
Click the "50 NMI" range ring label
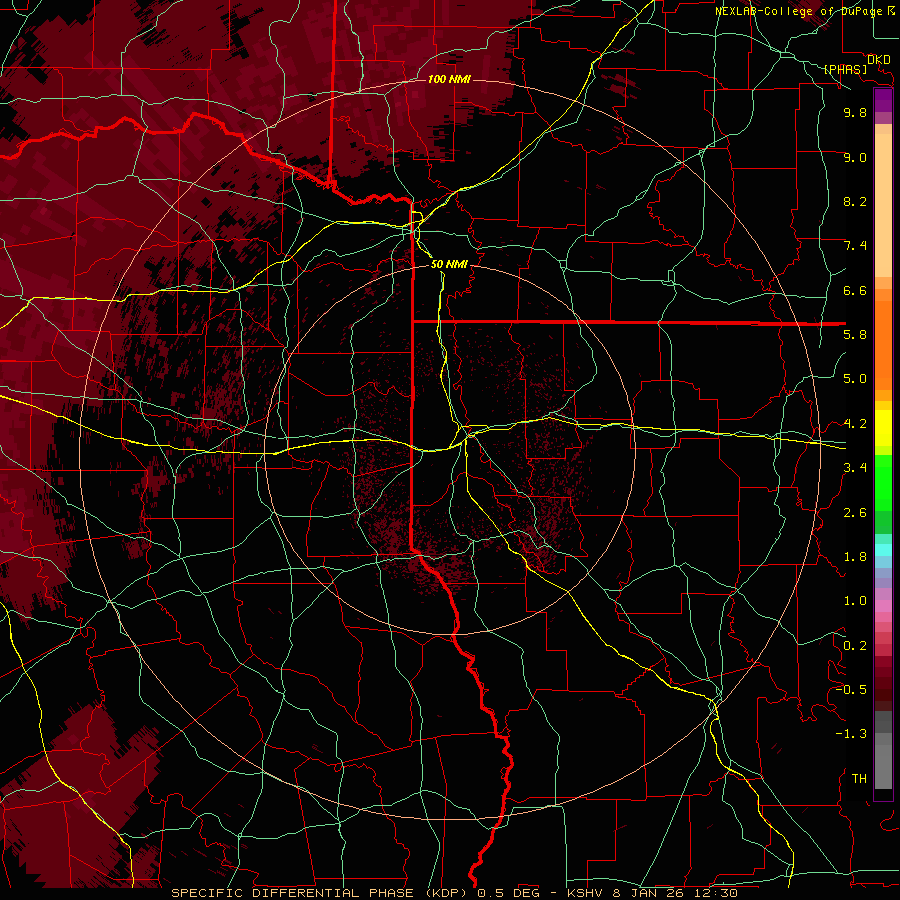[x=449, y=265]
